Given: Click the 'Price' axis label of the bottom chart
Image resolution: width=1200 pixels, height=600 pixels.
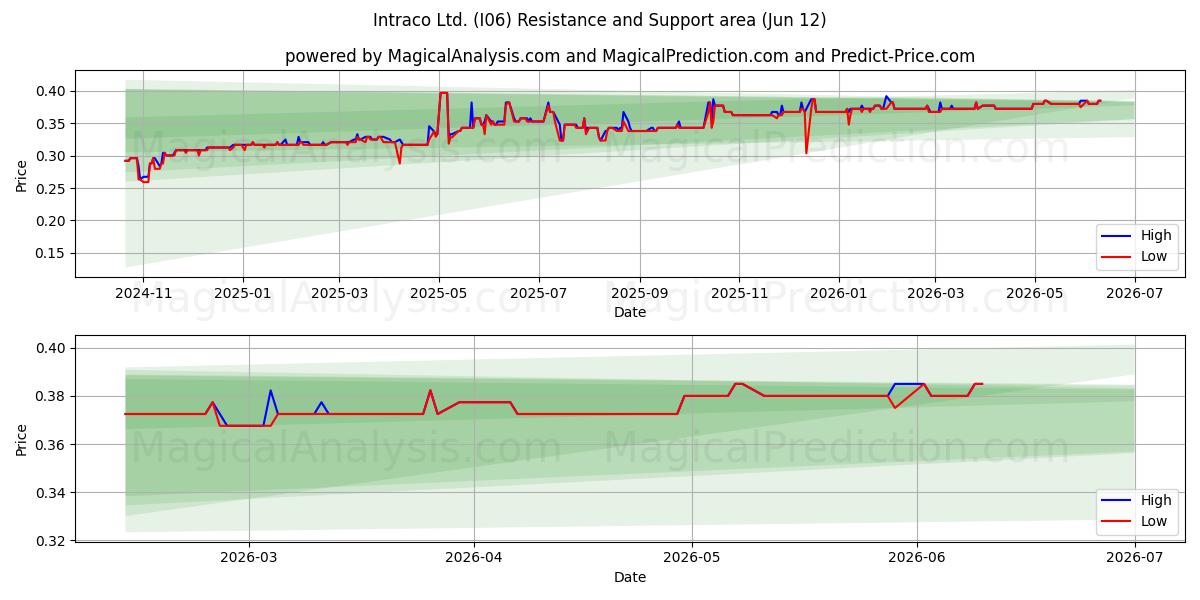Looking at the screenshot, I should click(x=22, y=441).
